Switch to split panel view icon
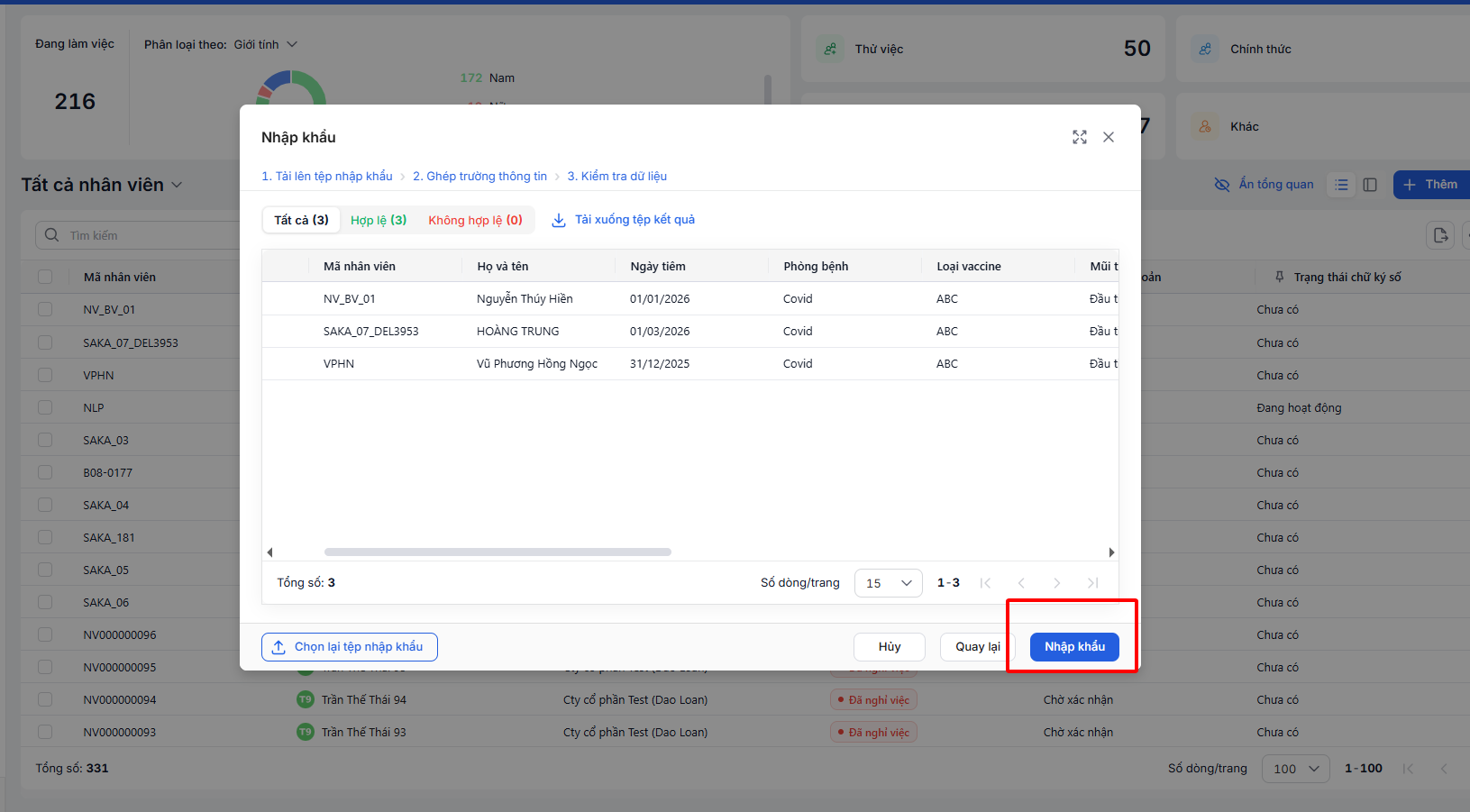Screen dimensions: 1470x812 pos(1370,185)
